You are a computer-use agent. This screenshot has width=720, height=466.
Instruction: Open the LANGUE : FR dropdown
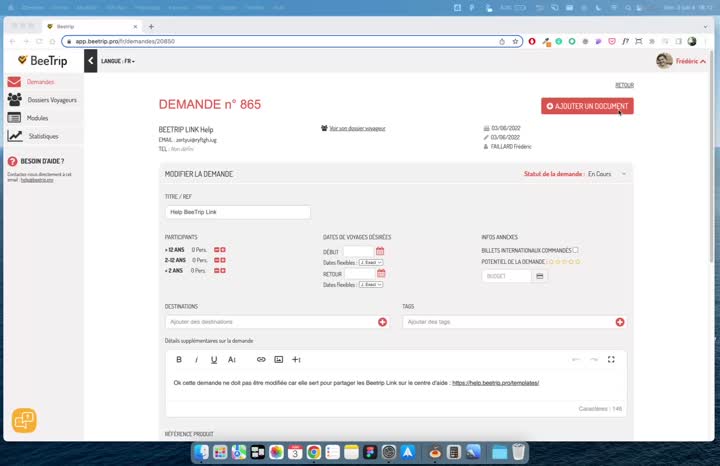[x=117, y=61]
